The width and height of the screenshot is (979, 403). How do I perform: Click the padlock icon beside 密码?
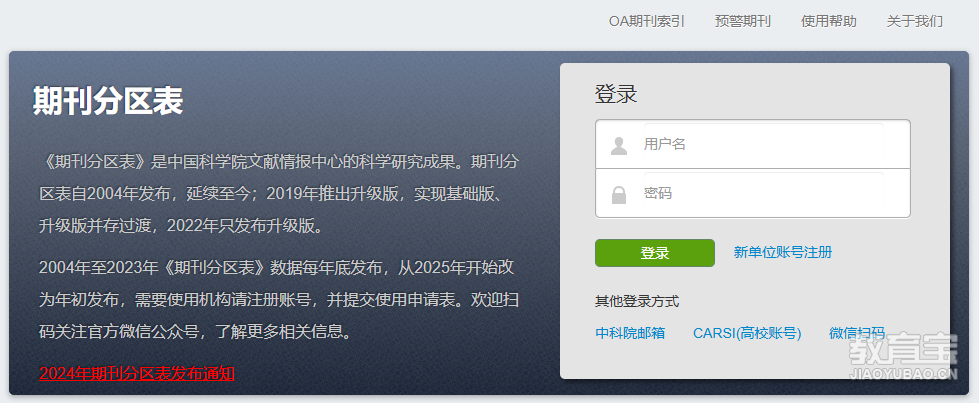point(619,194)
